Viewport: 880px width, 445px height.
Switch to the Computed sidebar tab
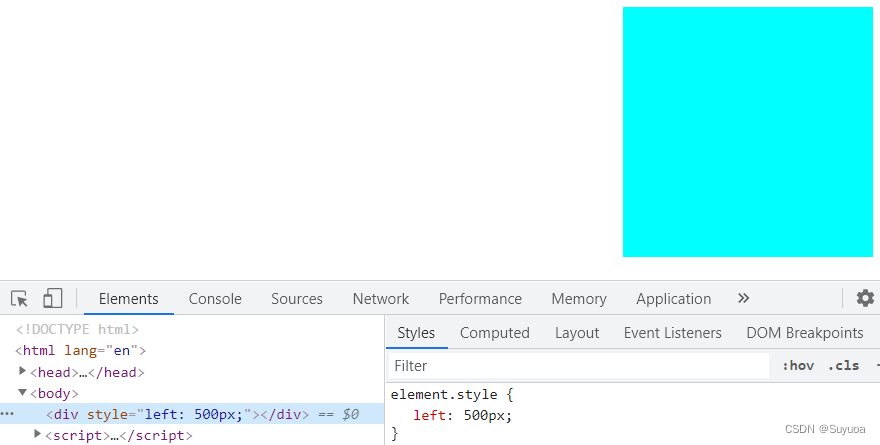494,333
